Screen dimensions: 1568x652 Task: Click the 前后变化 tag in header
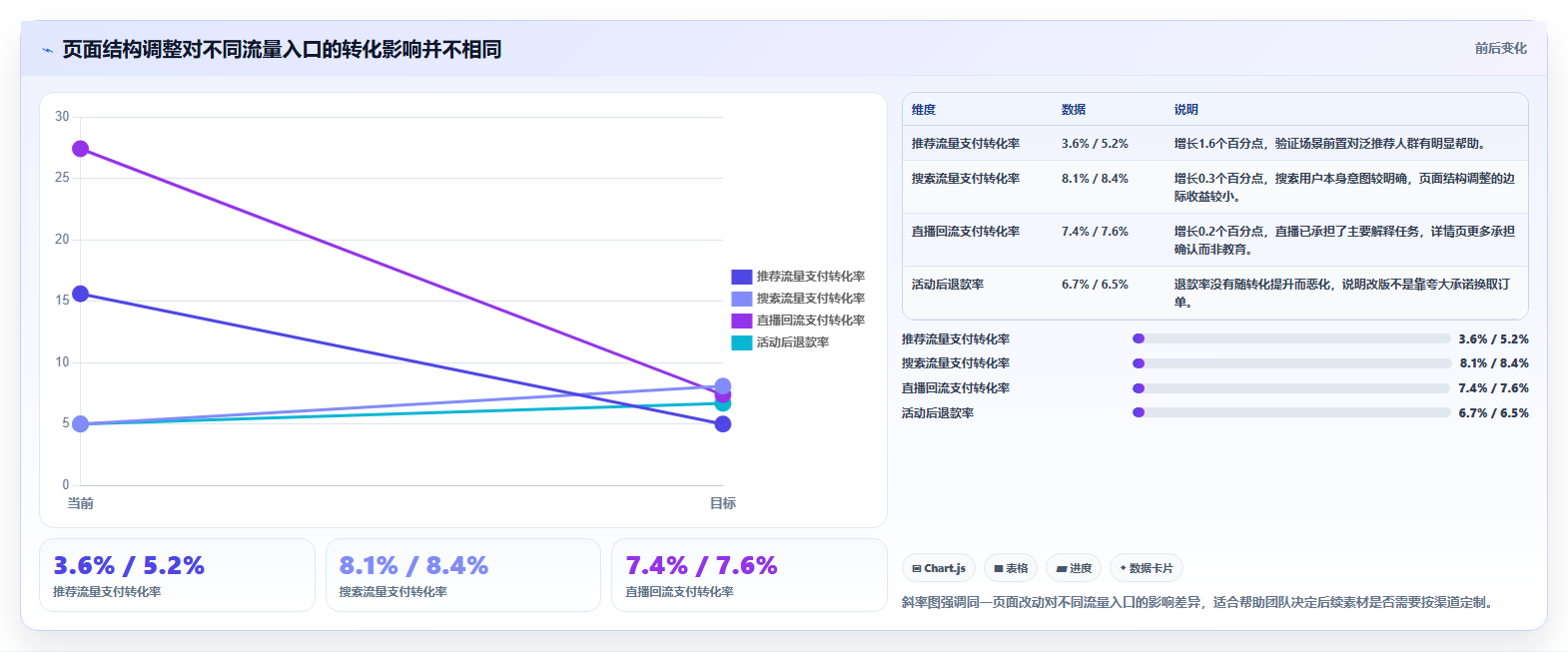click(1501, 48)
